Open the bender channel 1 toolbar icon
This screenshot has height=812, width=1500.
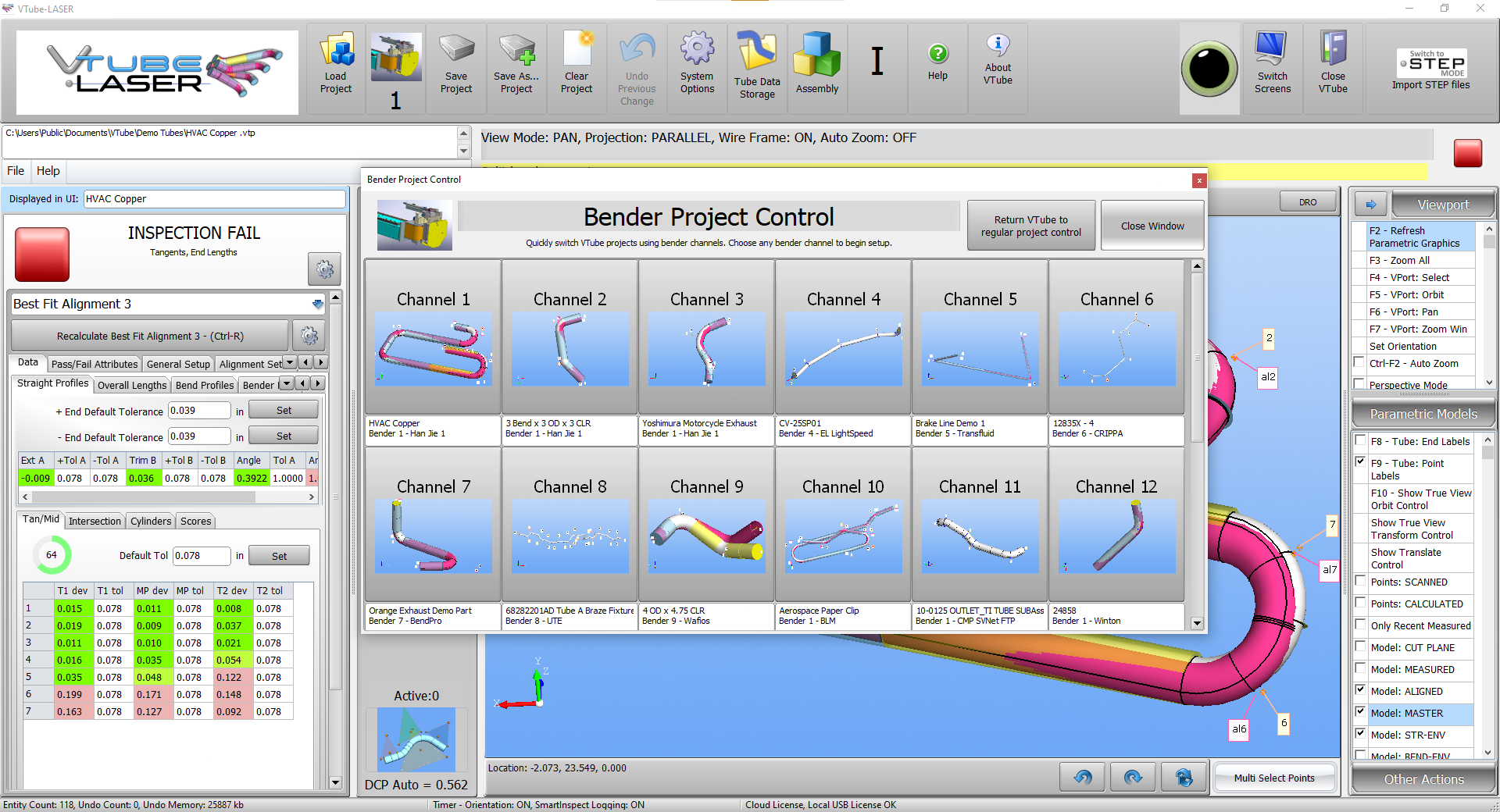pyautogui.click(x=396, y=70)
